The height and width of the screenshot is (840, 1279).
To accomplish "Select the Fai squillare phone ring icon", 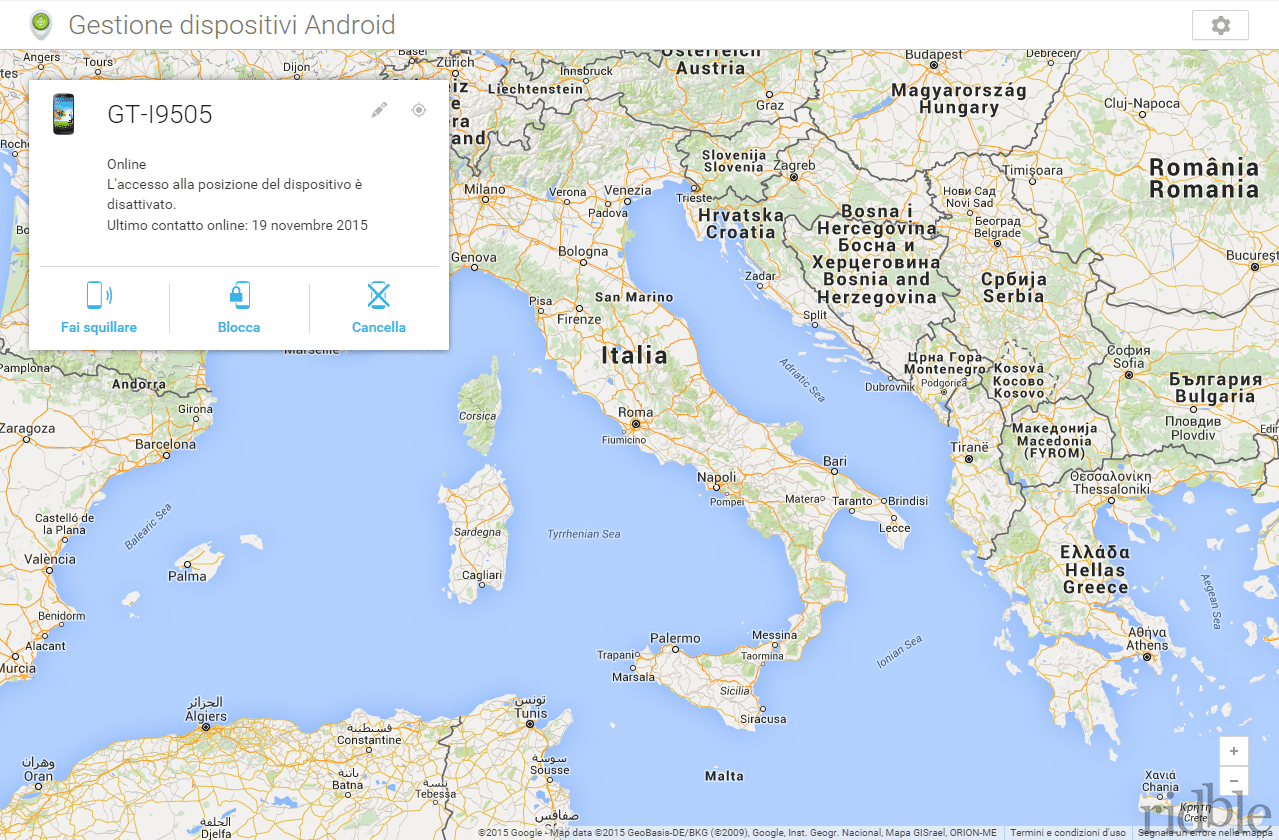I will [98, 294].
